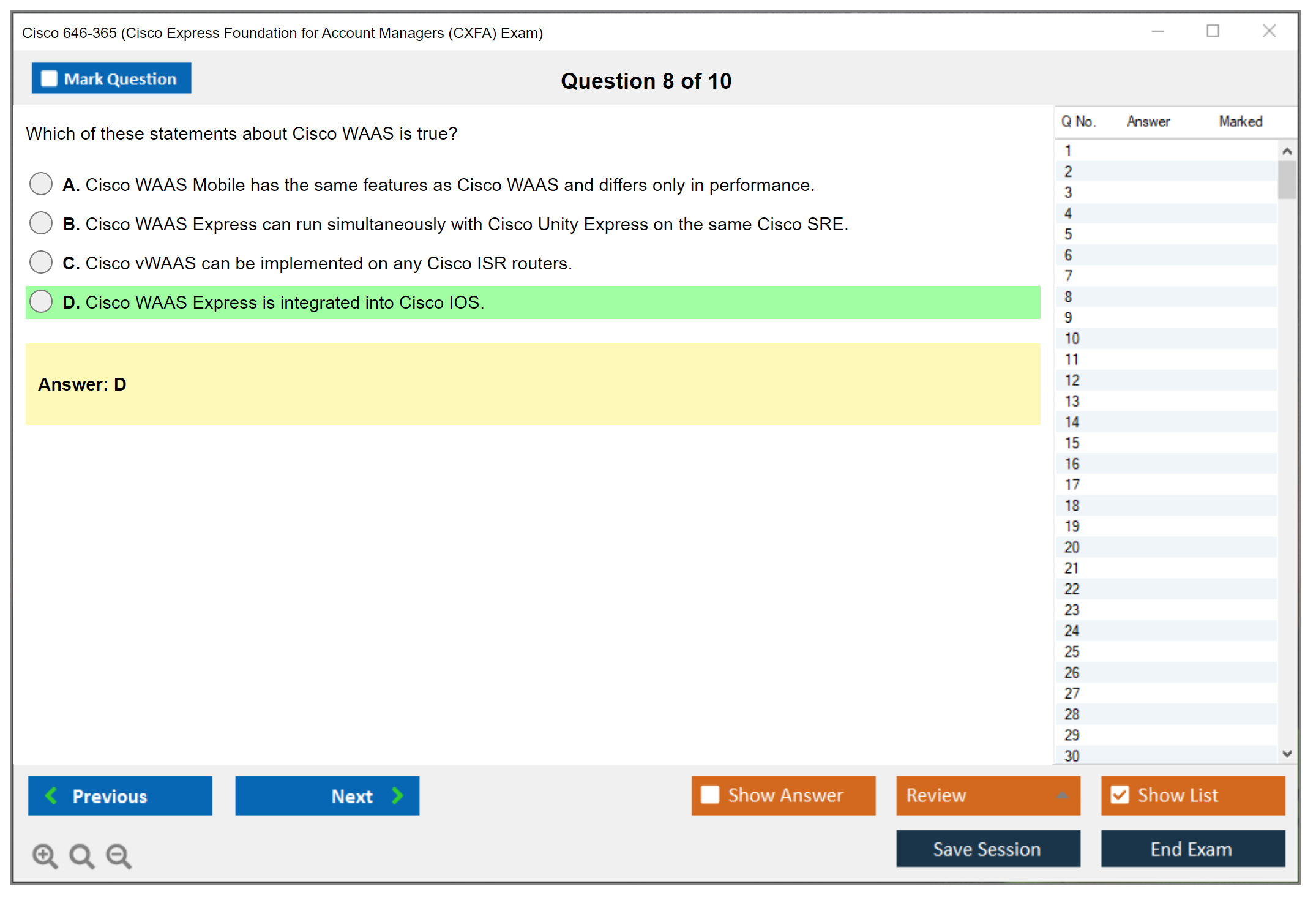Click the green left arrow on Previous

tap(51, 795)
